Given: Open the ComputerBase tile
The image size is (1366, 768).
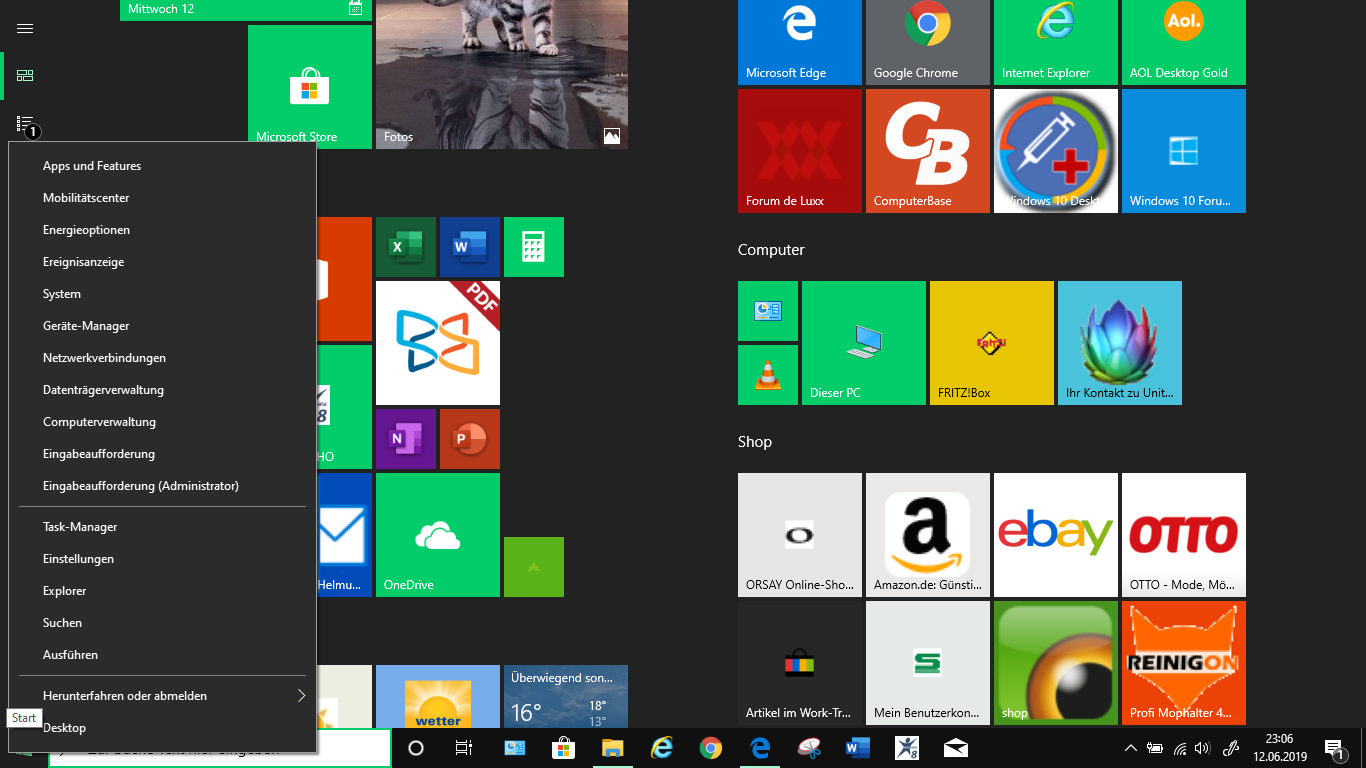Looking at the screenshot, I should (927, 151).
